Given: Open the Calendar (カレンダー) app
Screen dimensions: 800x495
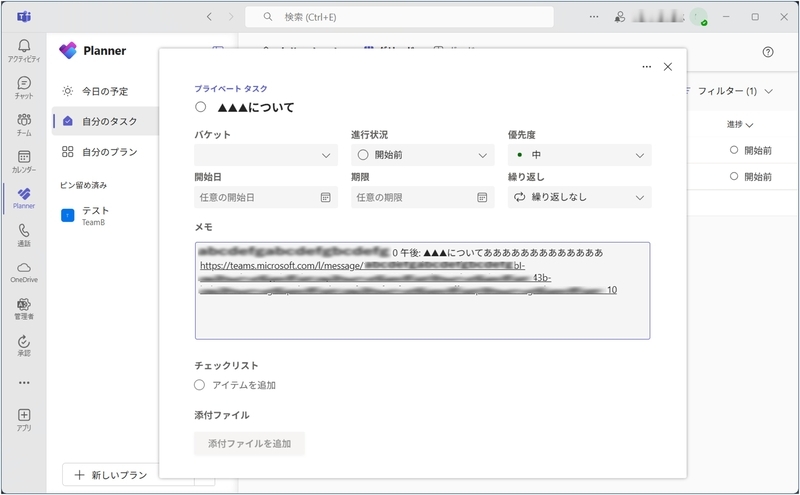Looking at the screenshot, I should pyautogui.click(x=23, y=161).
